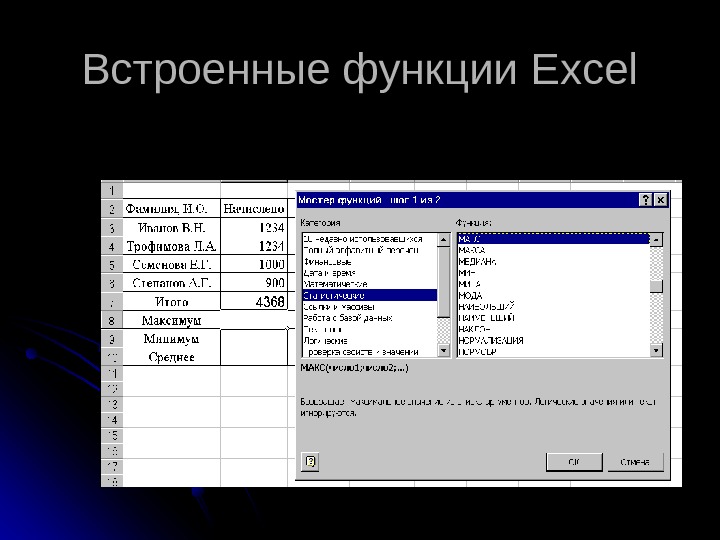Click the function list's up scroll arrow

pyautogui.click(x=656, y=240)
